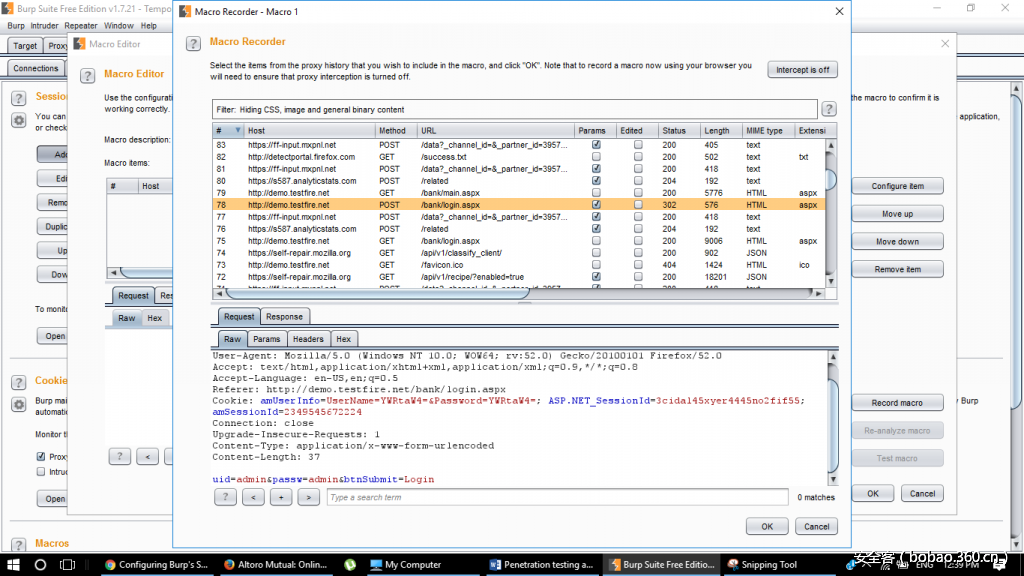Switch to the Response tab
Image resolution: width=1024 pixels, height=576 pixels.
tap(284, 317)
